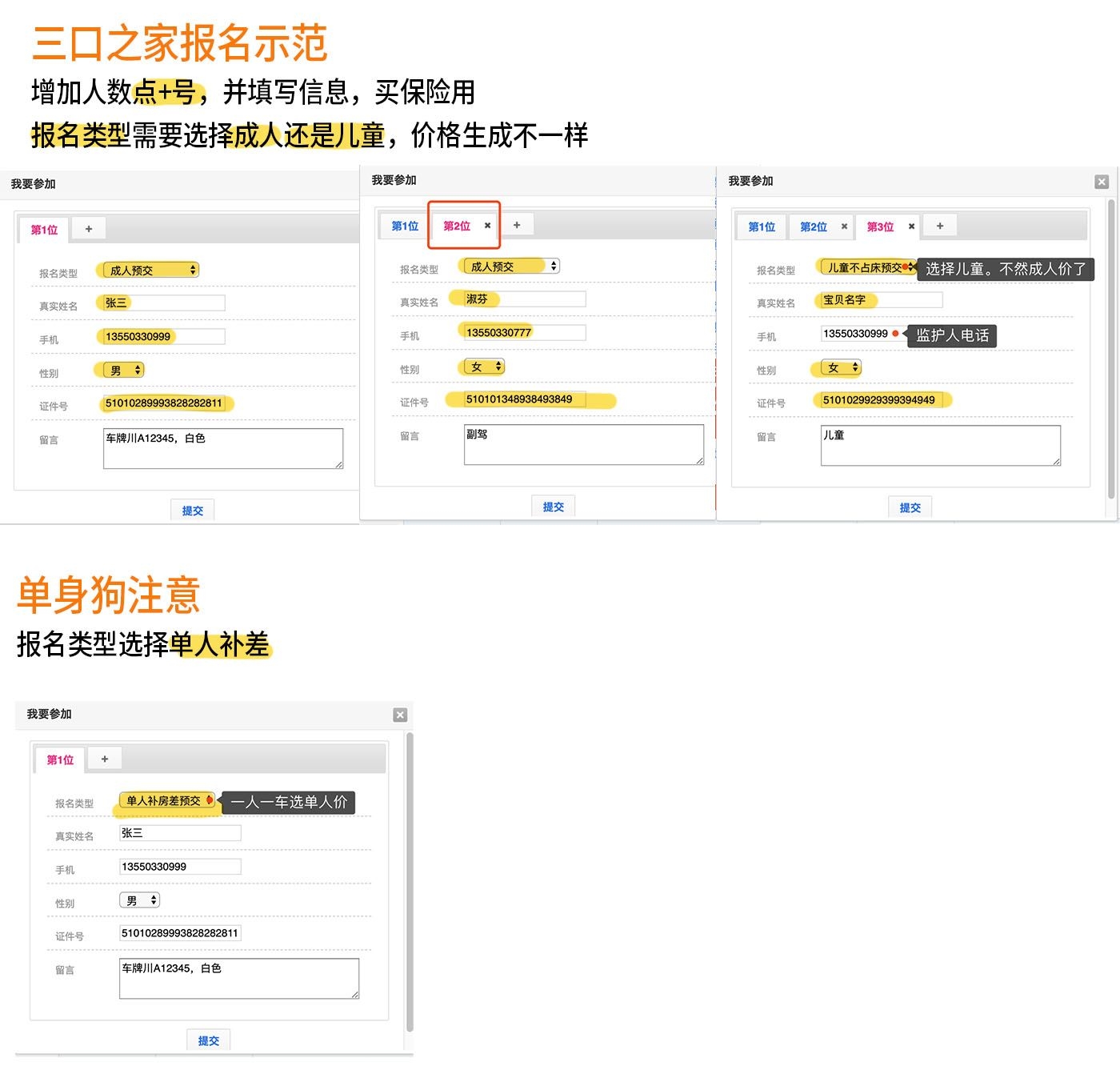1120x1070 pixels.
Task: Click + tab next to 第2位 in 淑芬 dialog
Action: 517,225
